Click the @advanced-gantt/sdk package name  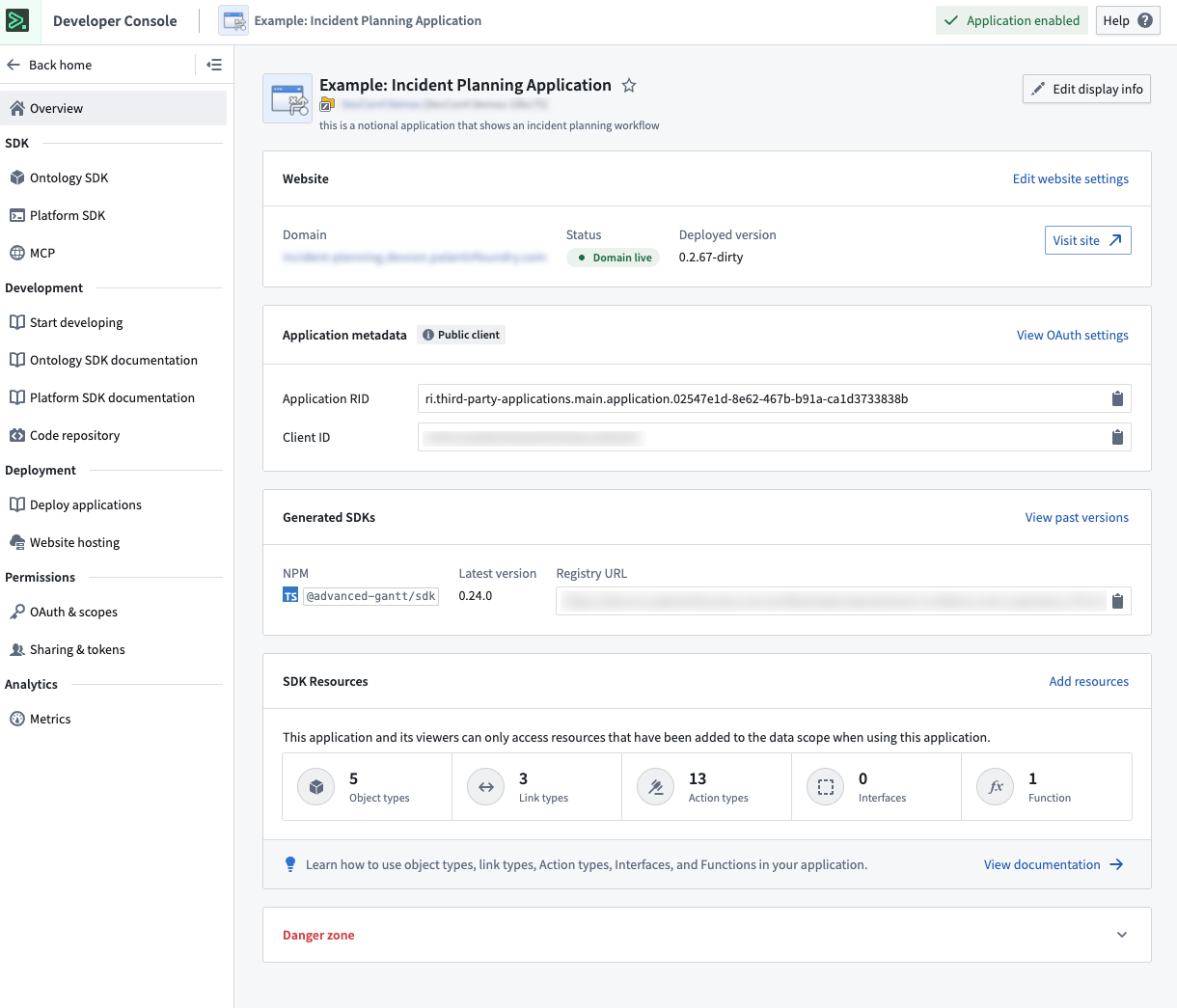[370, 596]
